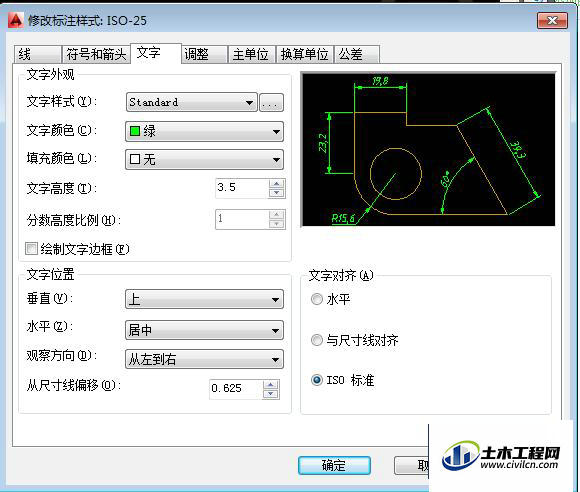This screenshot has width=580, height=492.
Task: Click the 确定 button
Action: (334, 465)
